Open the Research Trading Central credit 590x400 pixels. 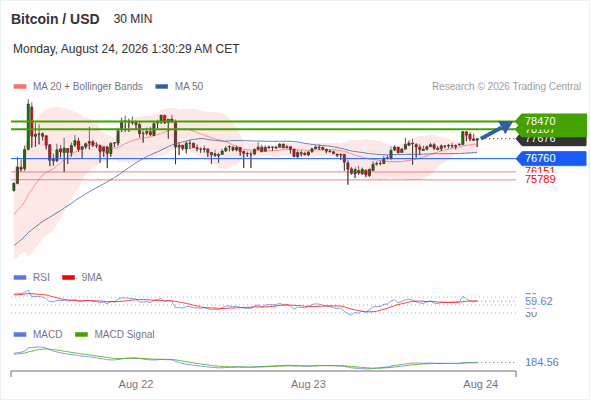506,87
